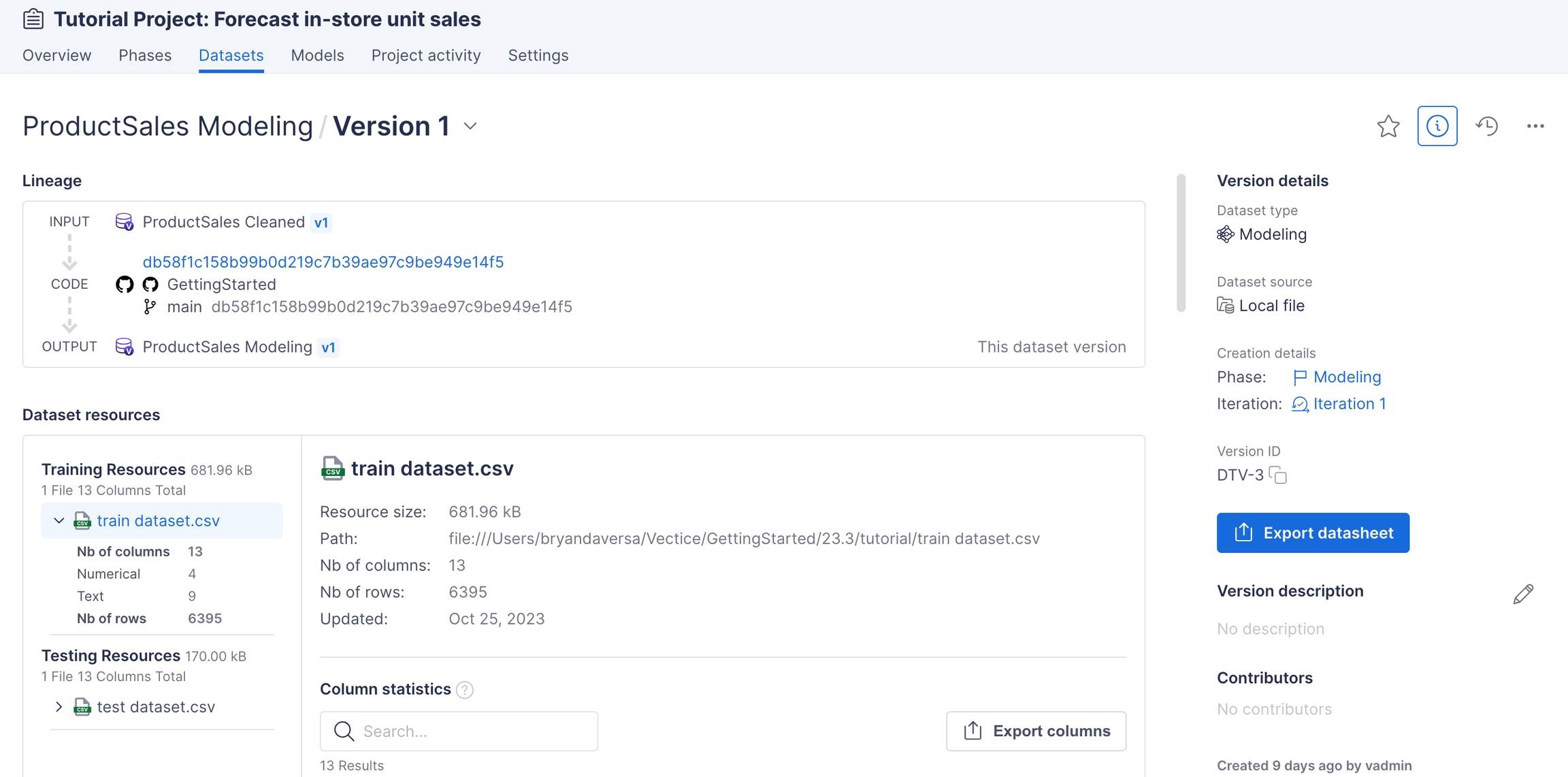Switch to the Models tab
This screenshot has height=777, width=1568.
click(x=317, y=55)
